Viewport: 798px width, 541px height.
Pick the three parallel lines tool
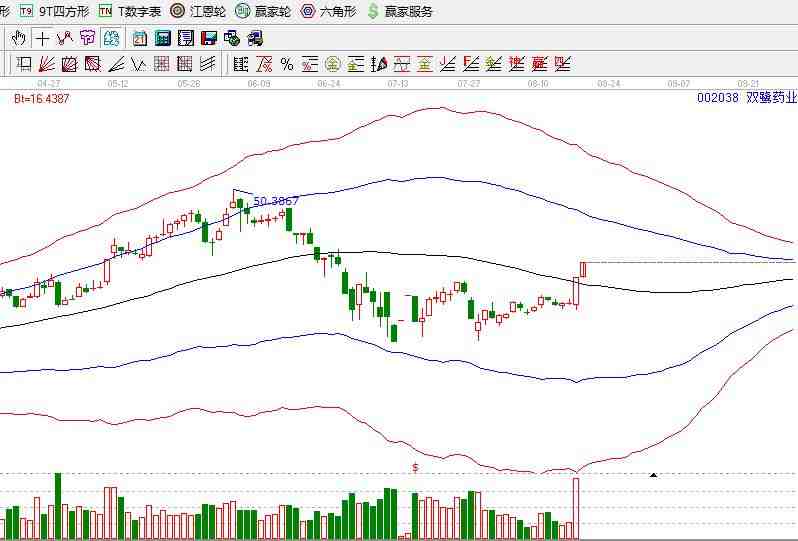[208, 64]
